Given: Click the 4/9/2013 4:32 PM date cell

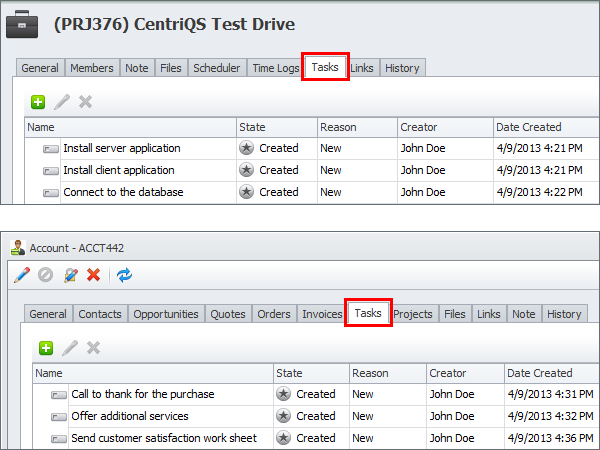Looking at the screenshot, I should (550, 416).
